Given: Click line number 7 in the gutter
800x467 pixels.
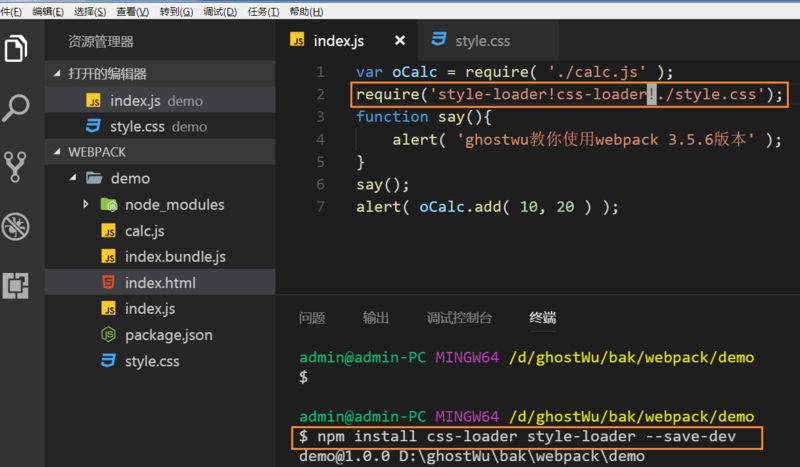Looking at the screenshot, I should [320, 207].
